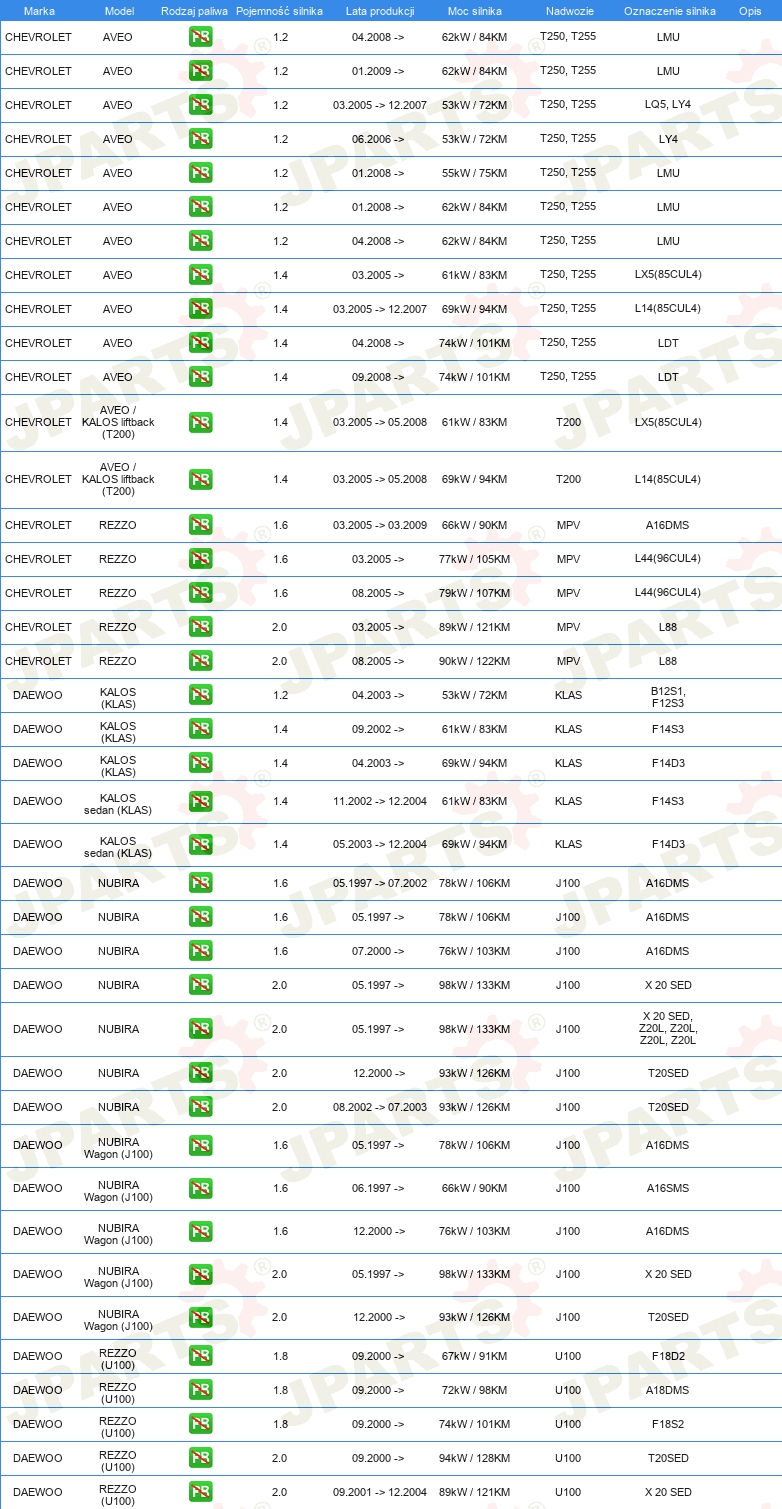Screen dimensions: 782x1509
Task: Click fuel icon in Nubira Wagon A16SMS row
Action: coord(200,1188)
